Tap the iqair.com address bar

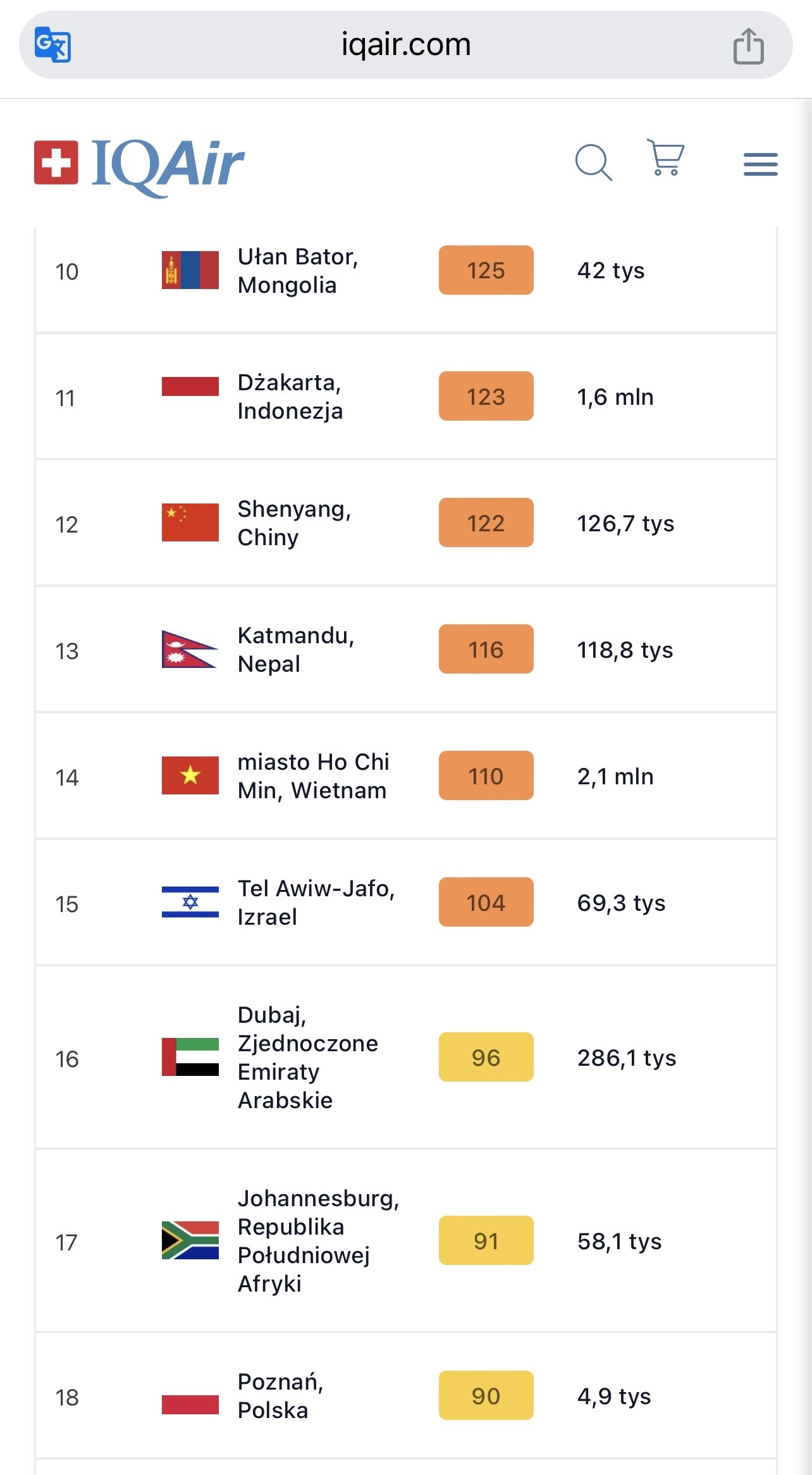coord(406,45)
